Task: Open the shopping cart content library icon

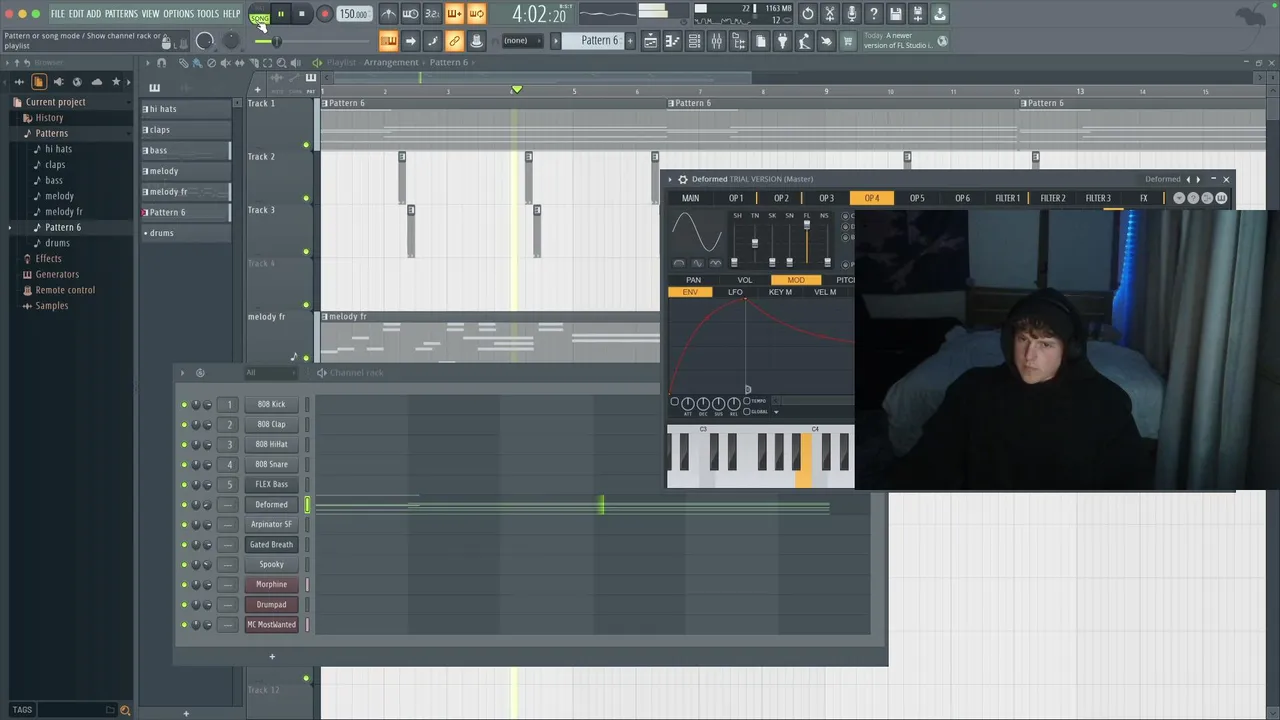Action: 847,41
